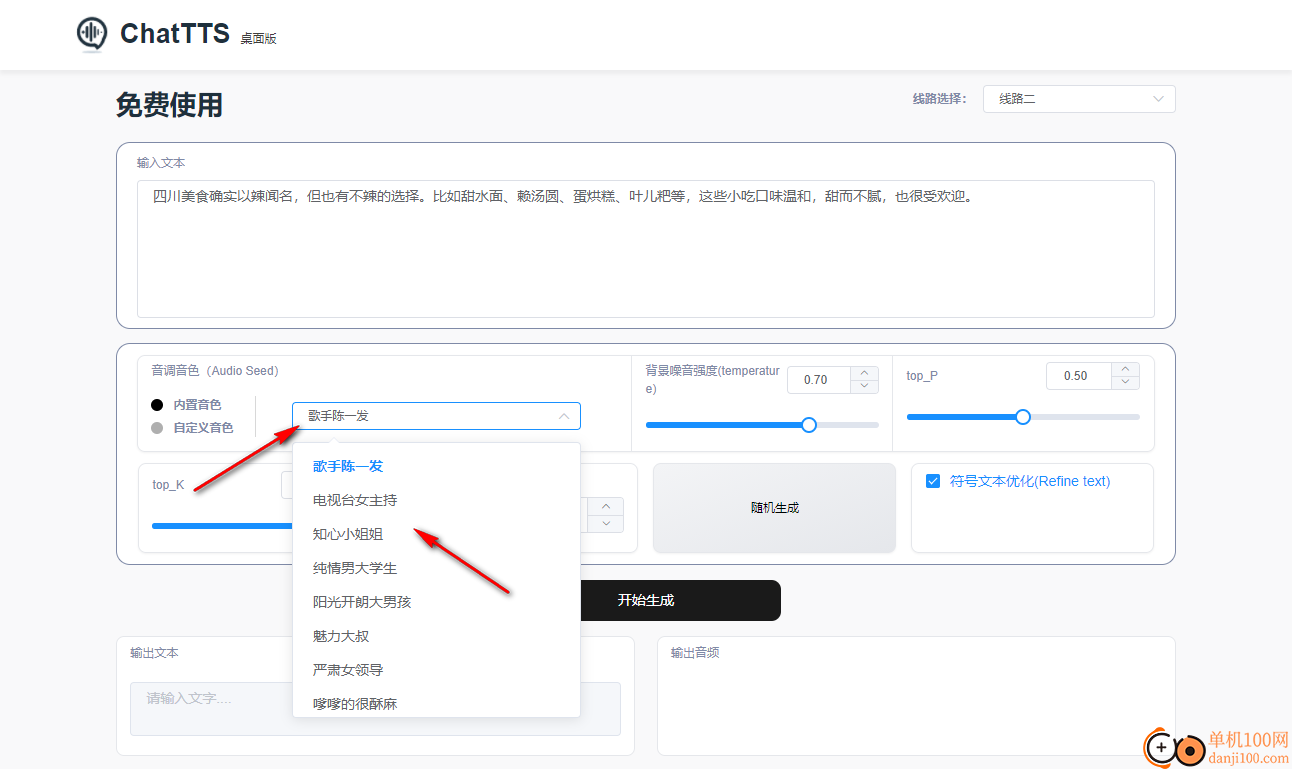Click inside the 输入文本 text area
Viewport: 1292px width, 769px height.
pyautogui.click(x=645, y=249)
